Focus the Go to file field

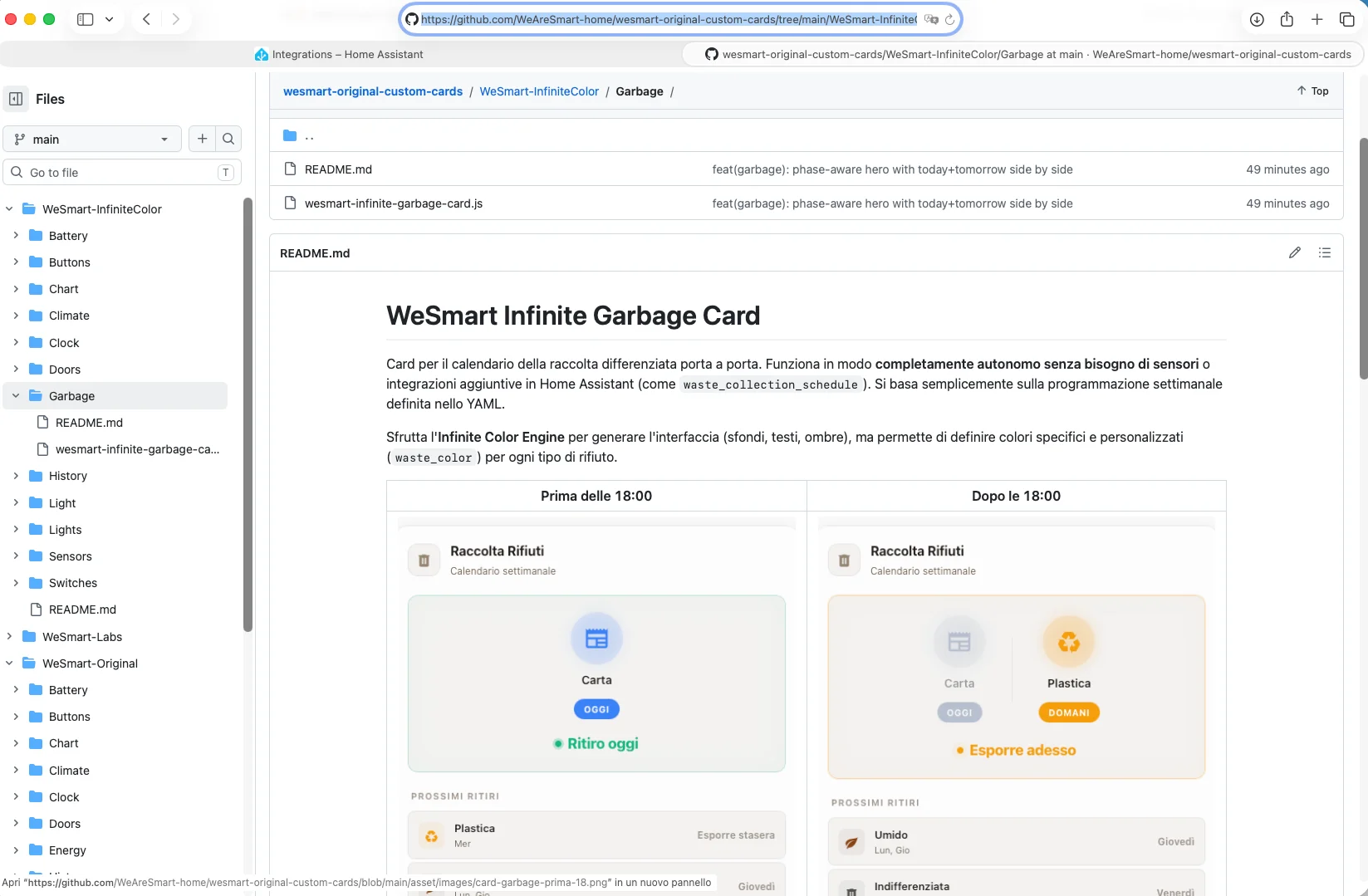point(122,173)
